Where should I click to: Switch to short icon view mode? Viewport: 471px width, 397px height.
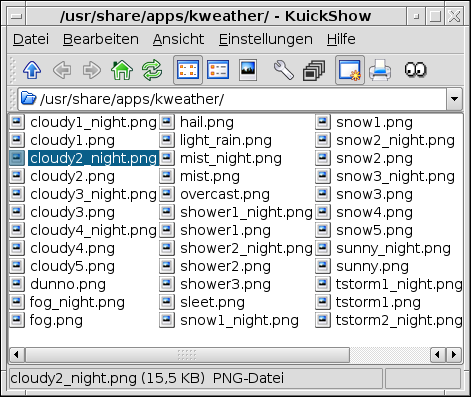click(188, 70)
